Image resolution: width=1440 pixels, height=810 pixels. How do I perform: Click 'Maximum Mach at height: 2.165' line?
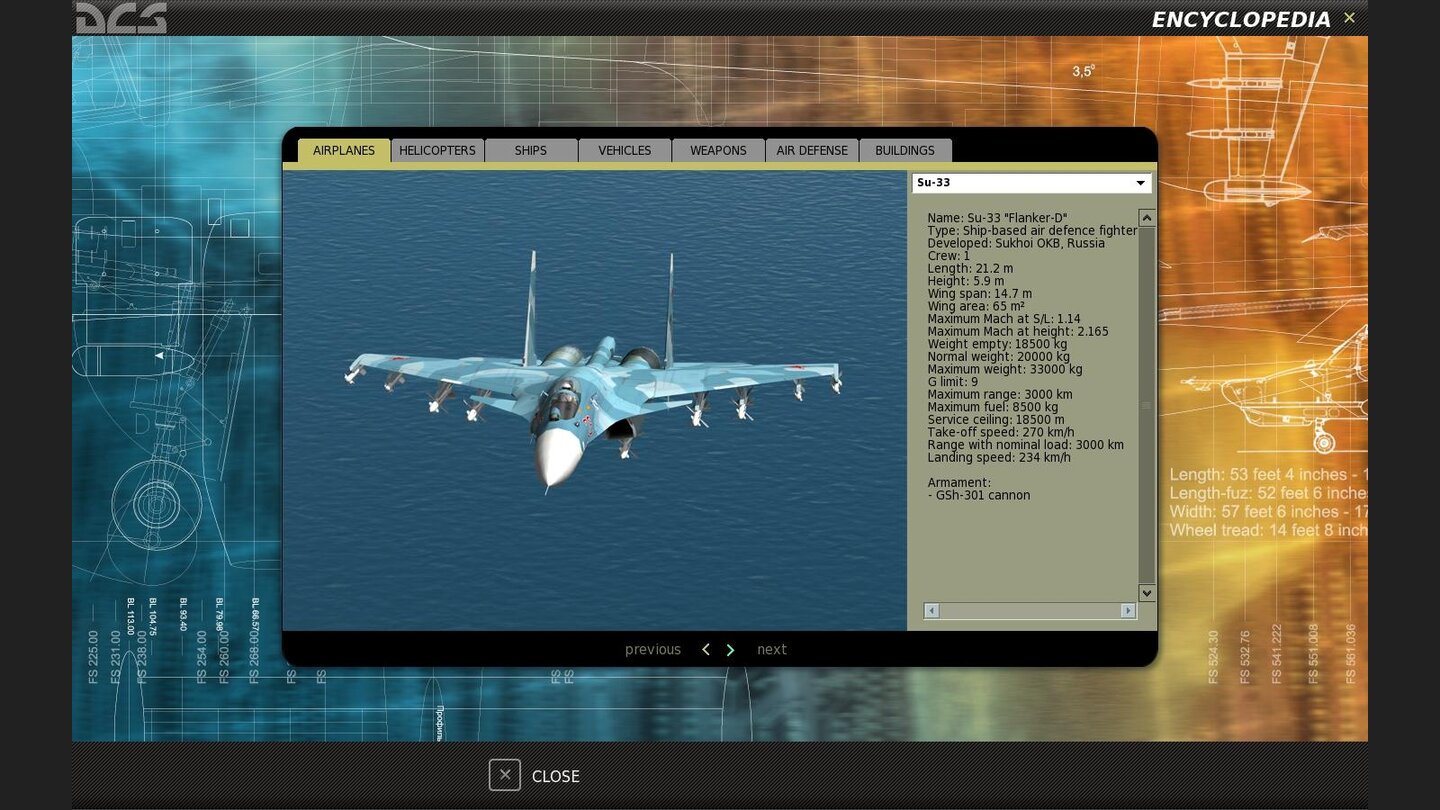[1018, 332]
